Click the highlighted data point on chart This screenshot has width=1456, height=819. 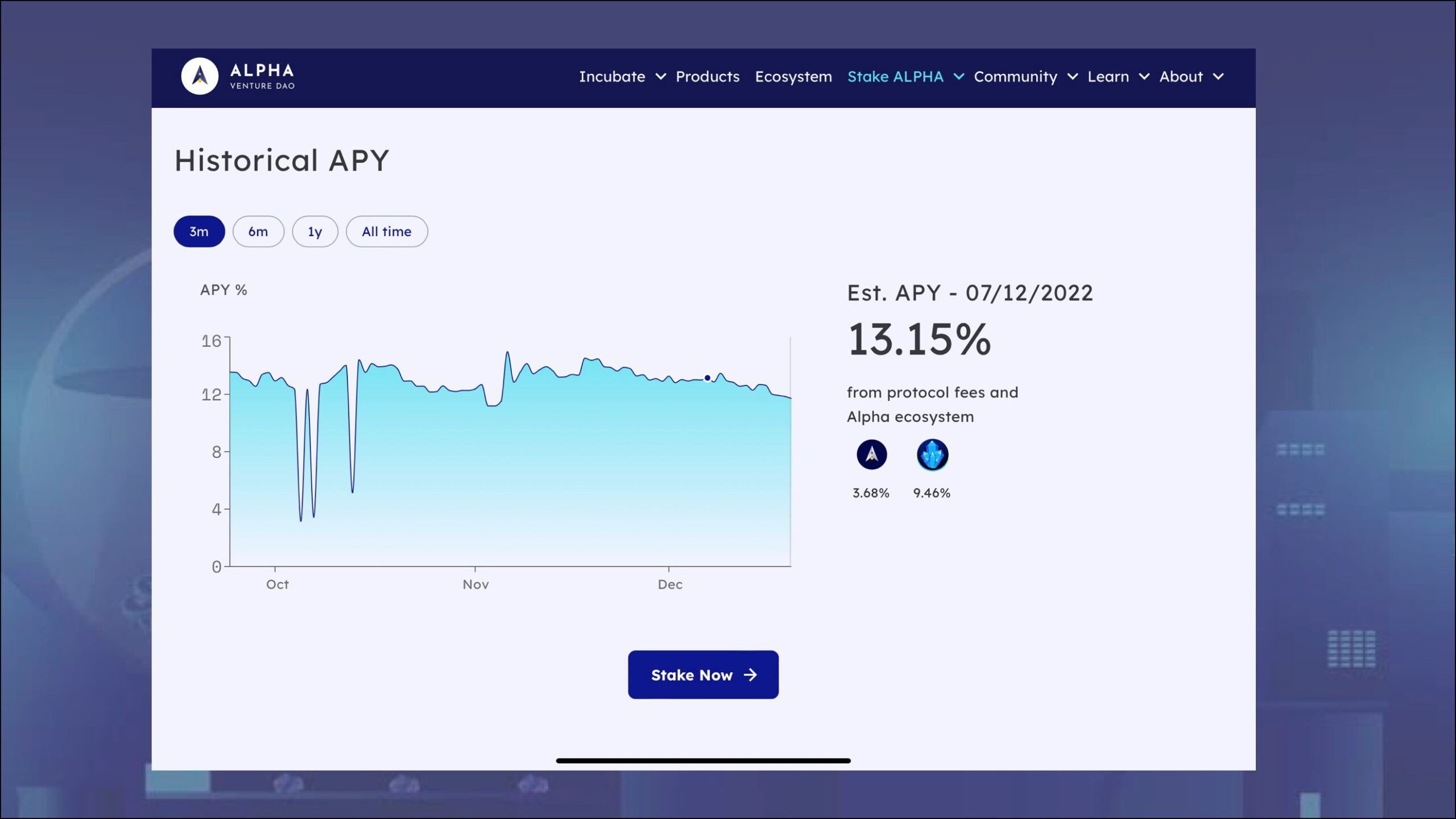(708, 378)
